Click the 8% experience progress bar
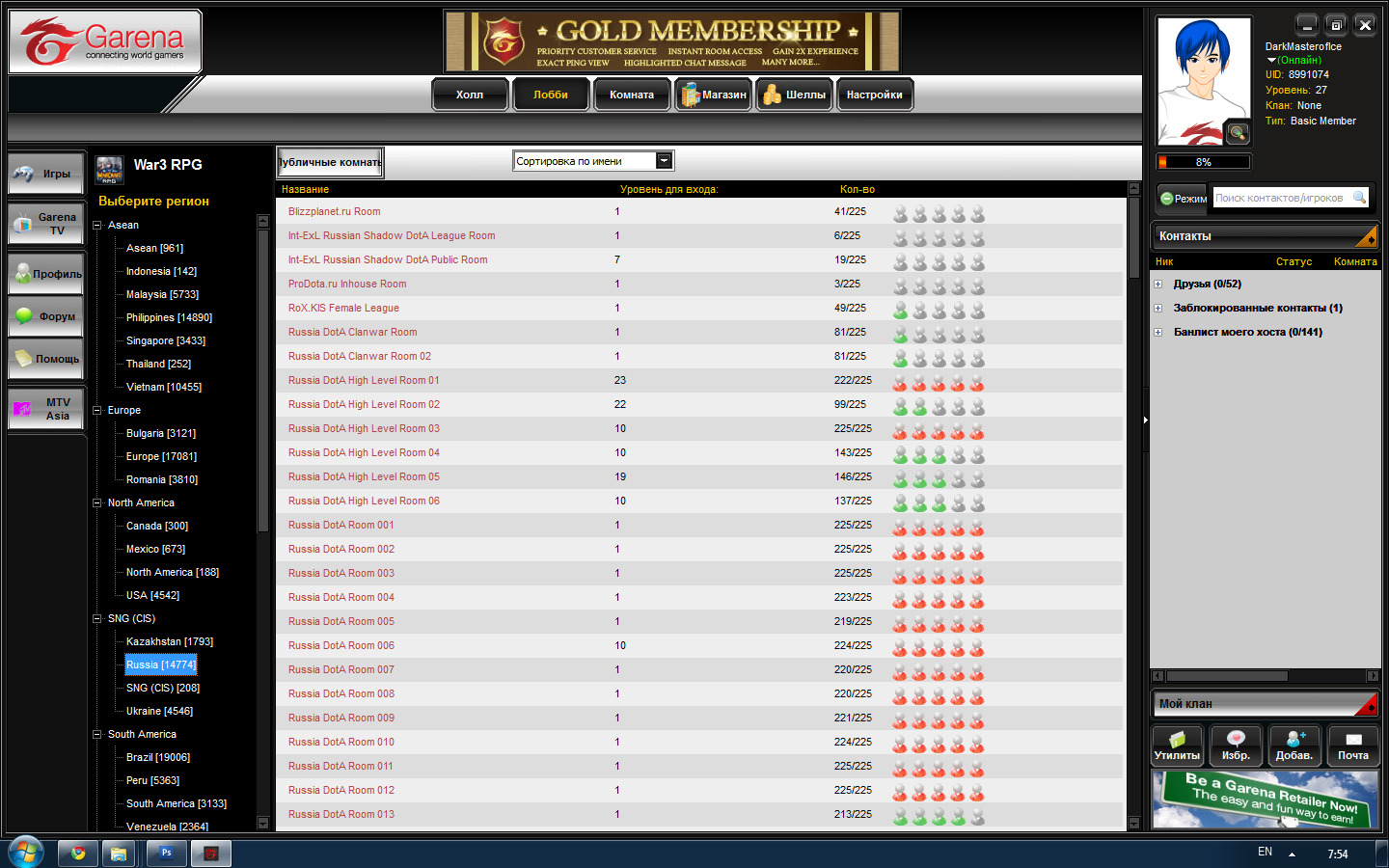 [x=1204, y=162]
